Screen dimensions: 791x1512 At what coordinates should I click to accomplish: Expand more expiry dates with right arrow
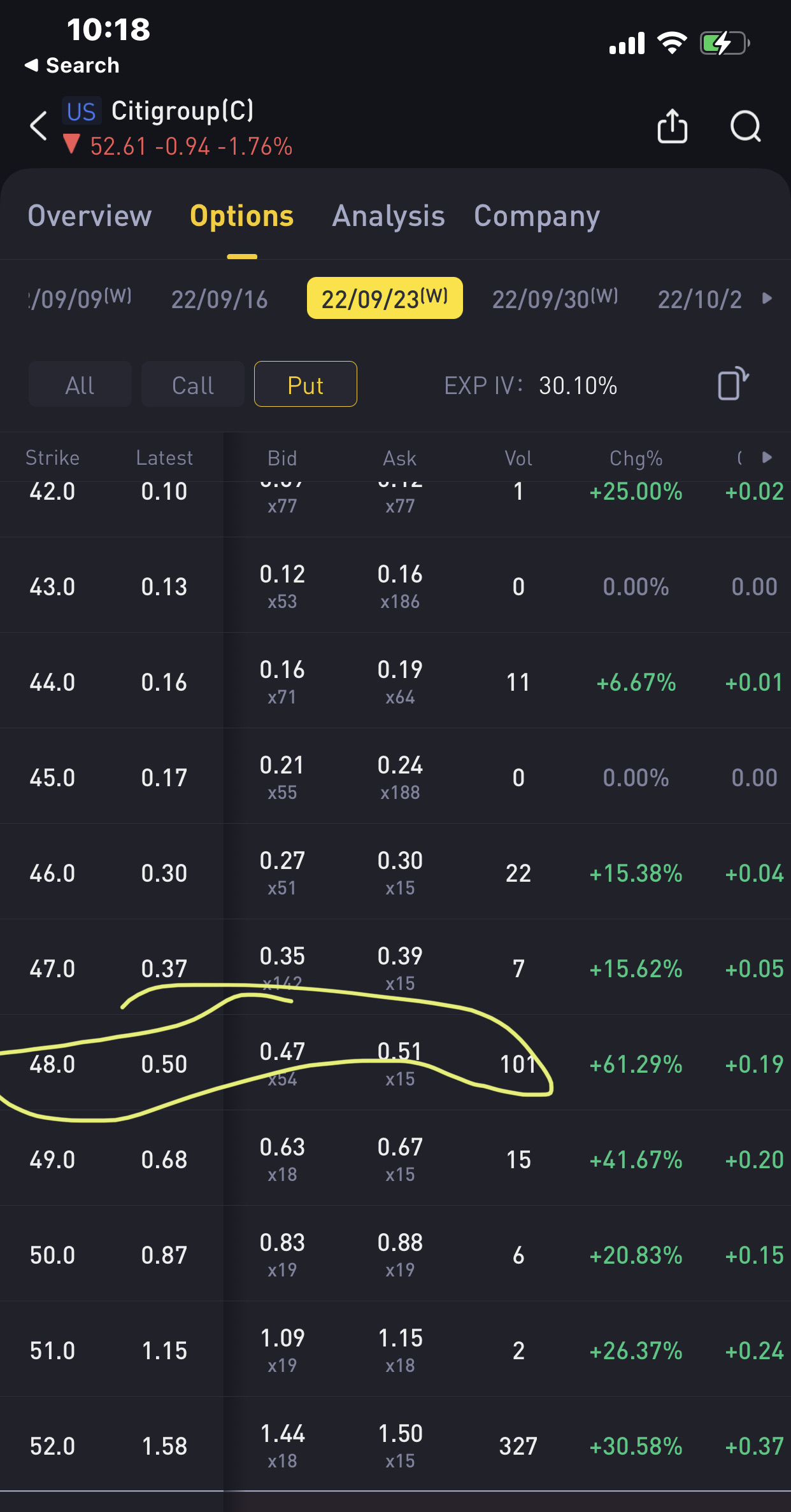pos(767,298)
